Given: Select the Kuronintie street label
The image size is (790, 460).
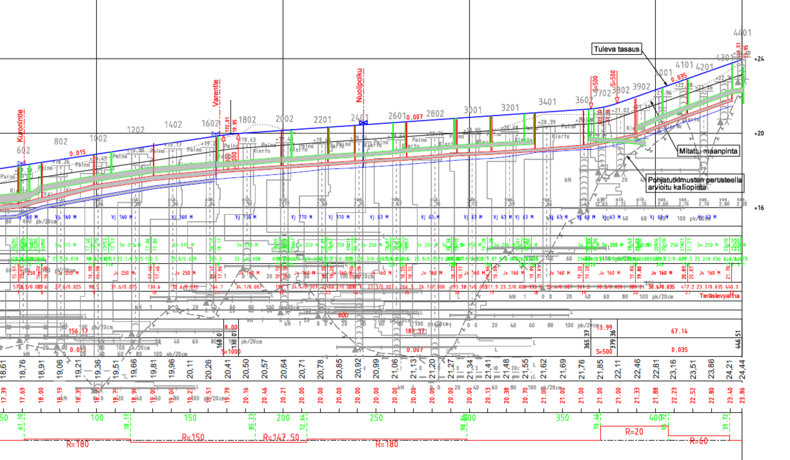Looking at the screenshot, I should [x=21, y=125].
